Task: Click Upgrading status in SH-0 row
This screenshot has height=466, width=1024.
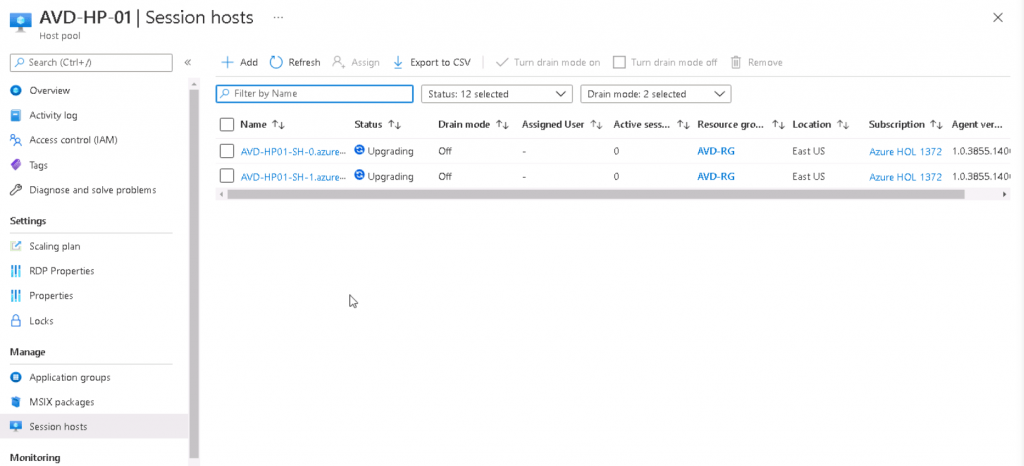Action: (x=384, y=151)
